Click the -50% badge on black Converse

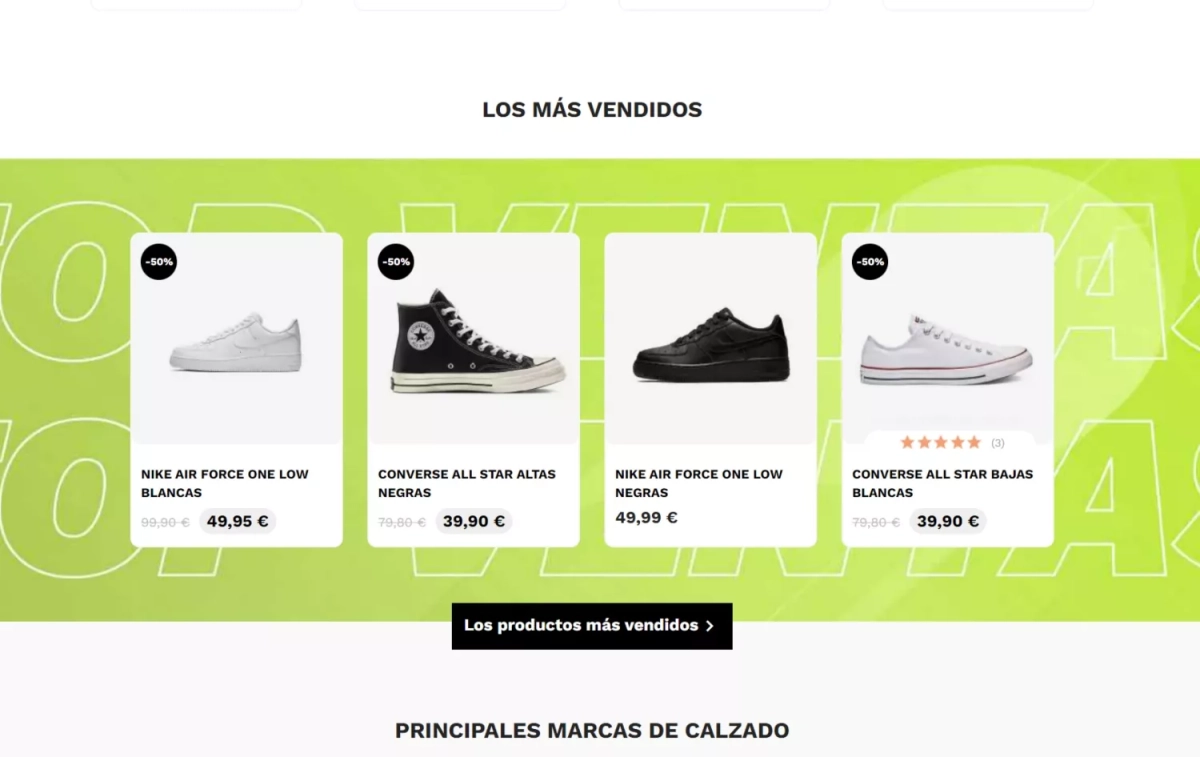pos(396,262)
